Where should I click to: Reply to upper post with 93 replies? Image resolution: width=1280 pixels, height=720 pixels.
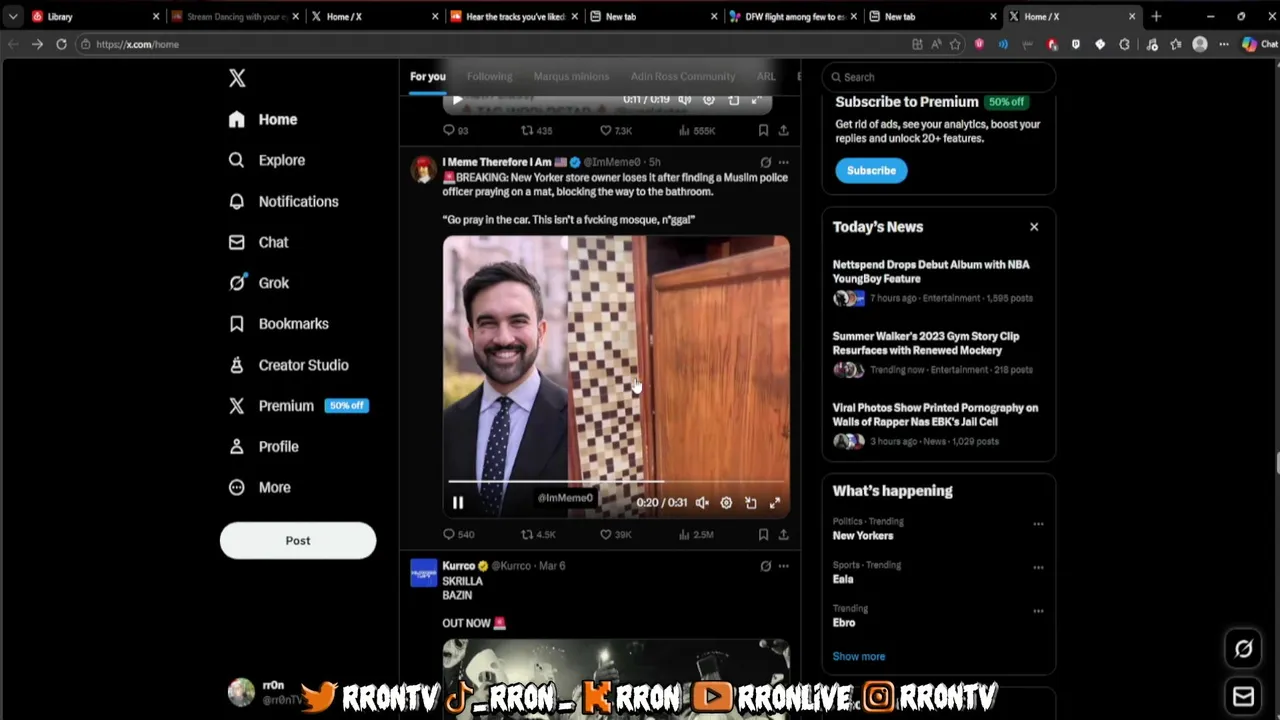point(456,131)
